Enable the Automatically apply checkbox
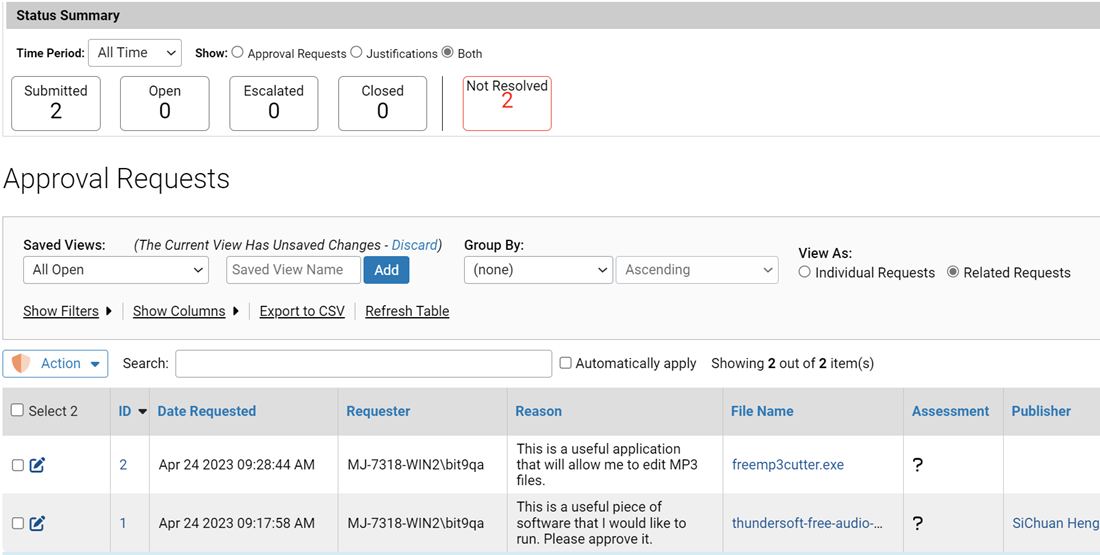 [566, 363]
